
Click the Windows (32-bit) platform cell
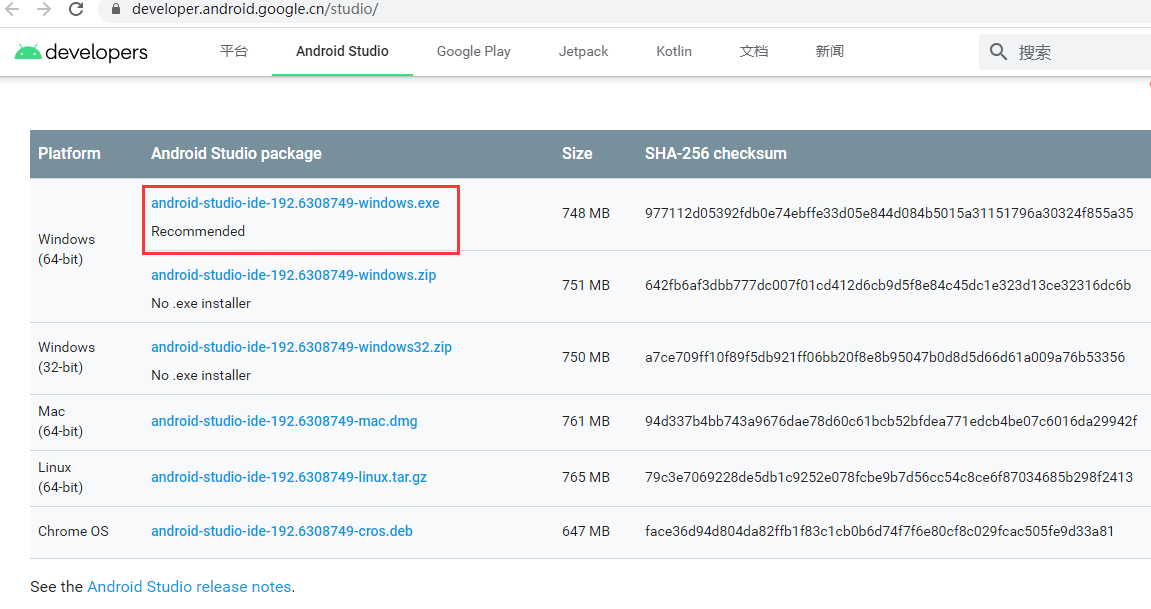[x=66, y=357]
